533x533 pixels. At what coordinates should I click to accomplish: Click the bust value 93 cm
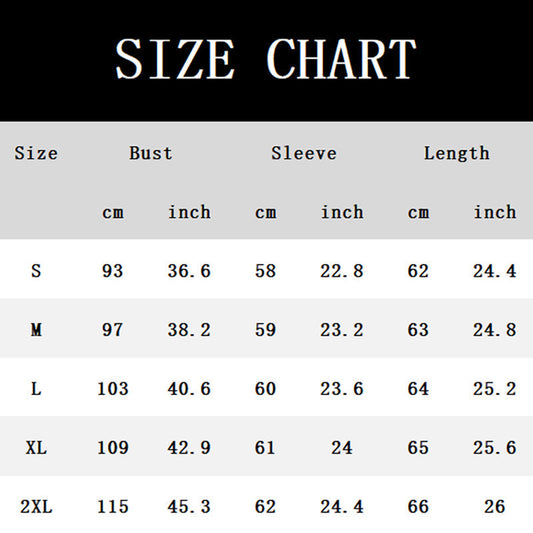[113, 271]
